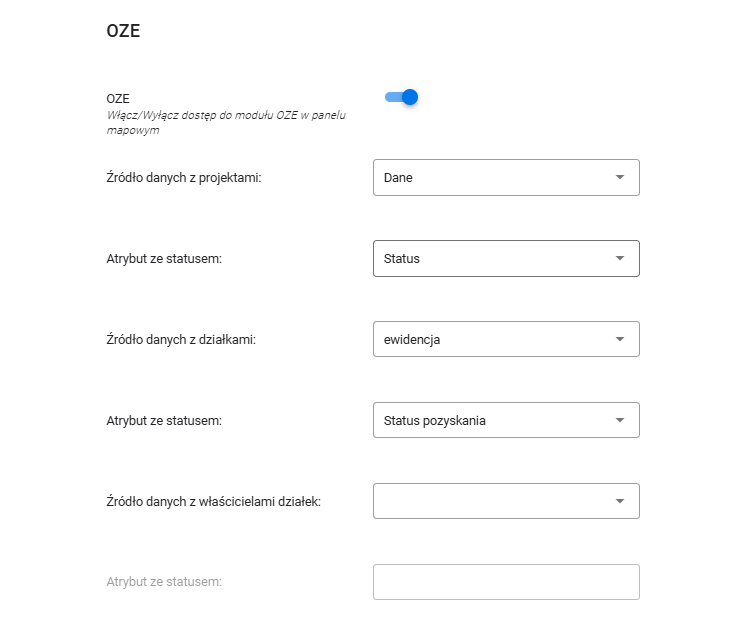Click the 'Źródło danych z właścicielami działek:' label
Viewport: 731px width, 627px height.
coord(213,502)
